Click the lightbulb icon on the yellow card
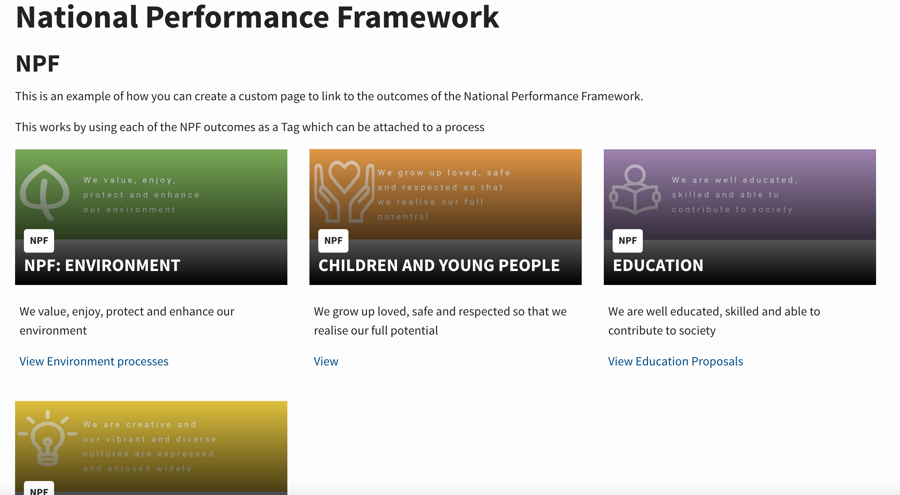Viewport: 900px width, 495px height. (47, 437)
